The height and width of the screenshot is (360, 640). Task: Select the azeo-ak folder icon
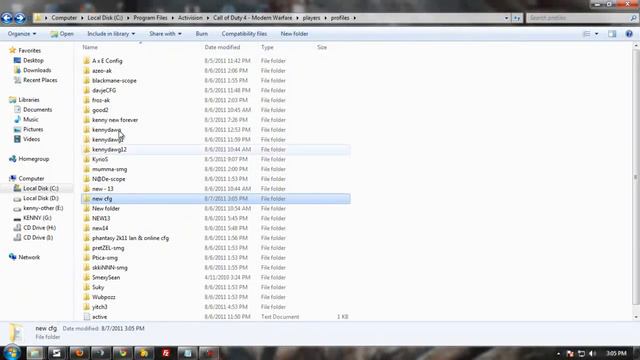(87, 70)
